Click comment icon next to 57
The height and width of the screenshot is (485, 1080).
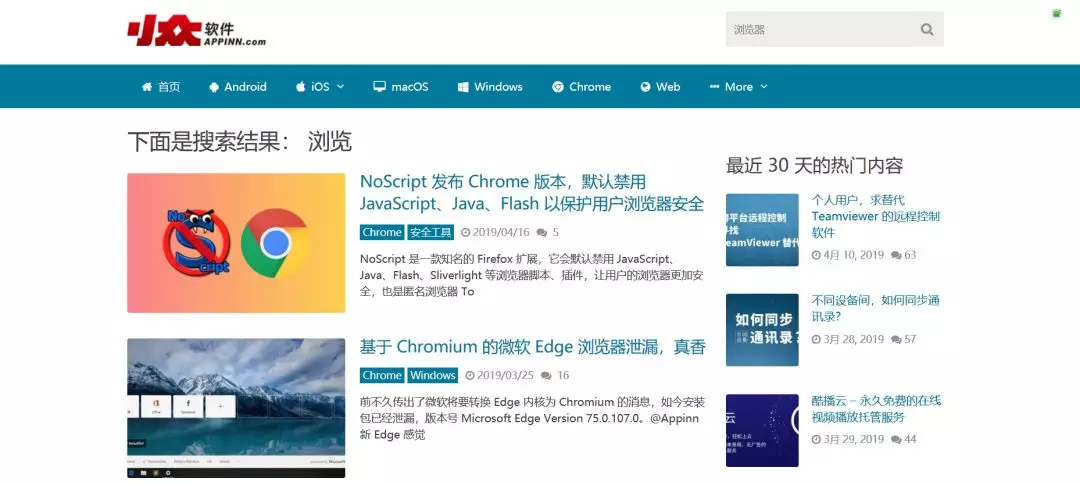(896, 340)
